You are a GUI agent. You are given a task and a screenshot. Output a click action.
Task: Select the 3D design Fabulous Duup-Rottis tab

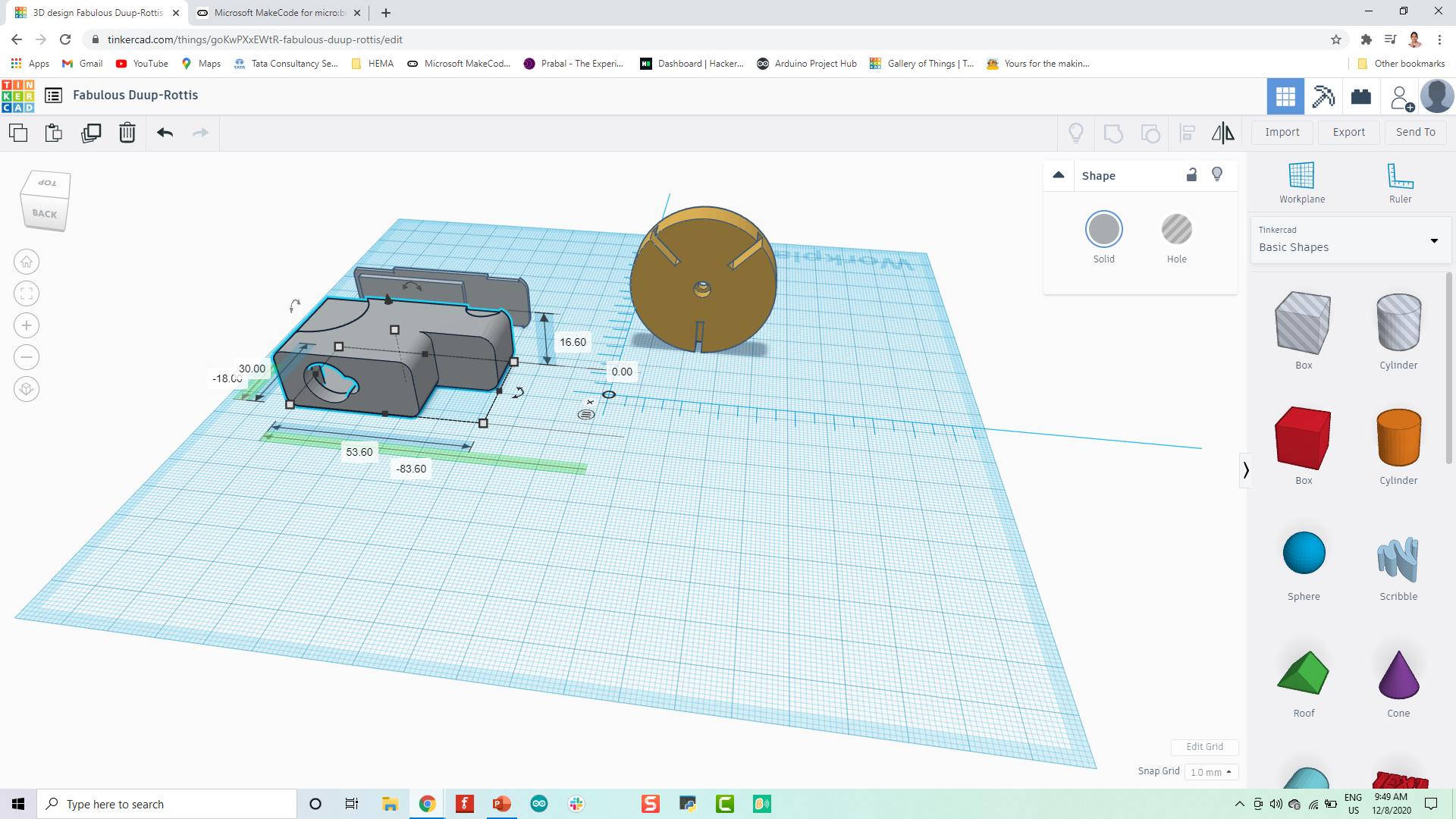point(98,13)
